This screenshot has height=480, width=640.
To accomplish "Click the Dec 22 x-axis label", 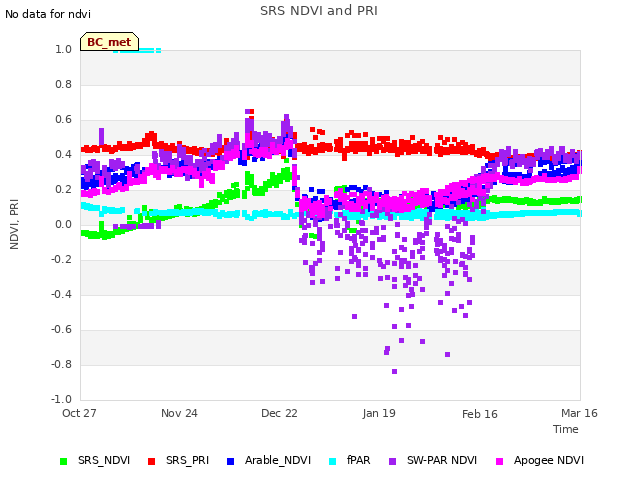I will click(279, 413).
